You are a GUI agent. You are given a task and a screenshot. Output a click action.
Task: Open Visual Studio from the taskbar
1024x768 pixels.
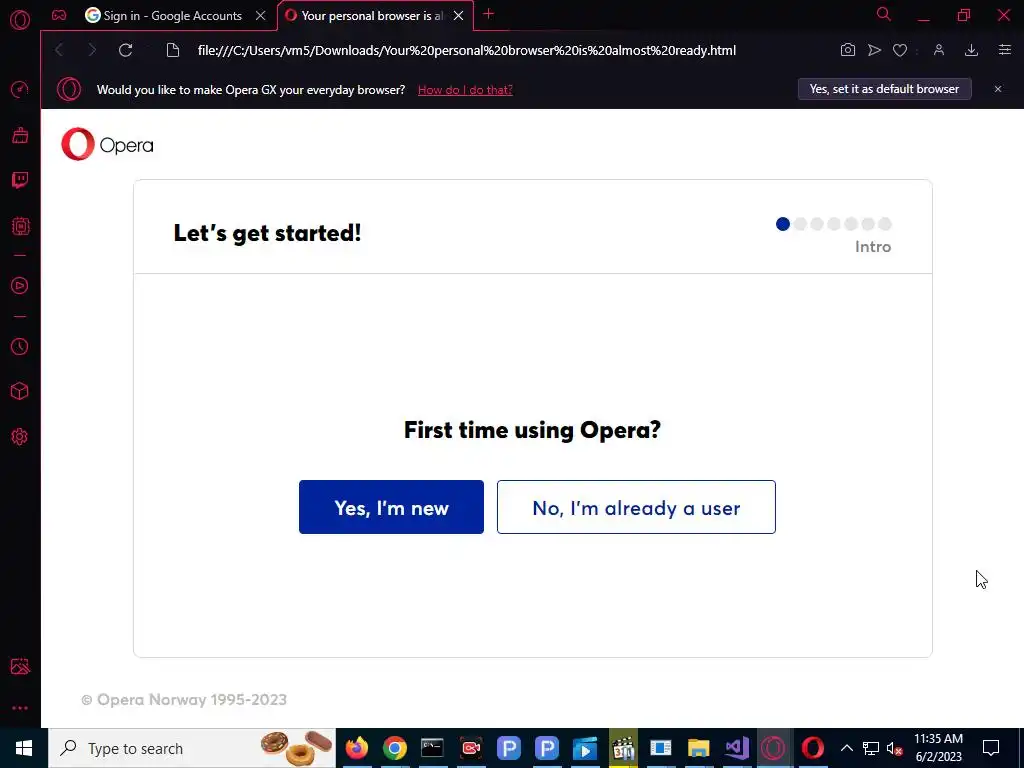pyautogui.click(x=737, y=748)
